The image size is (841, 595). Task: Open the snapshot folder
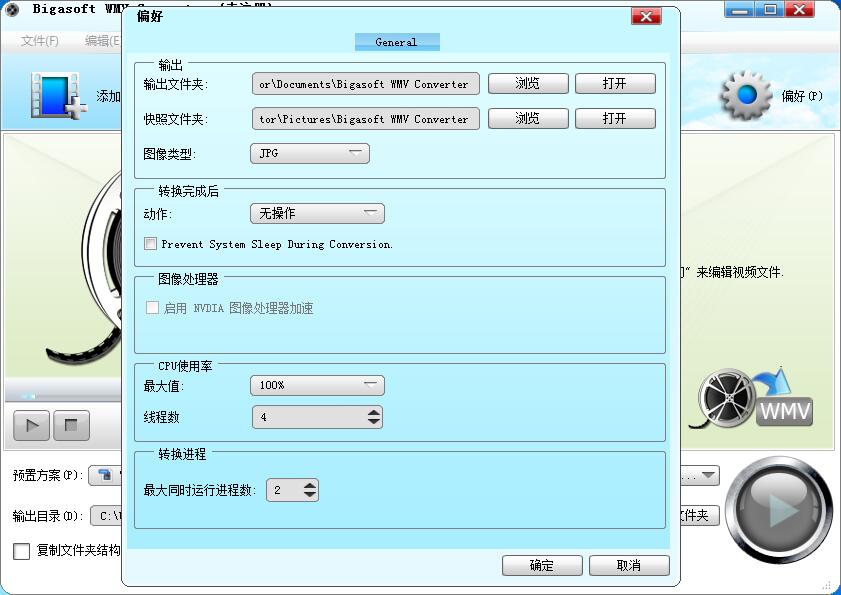point(615,119)
